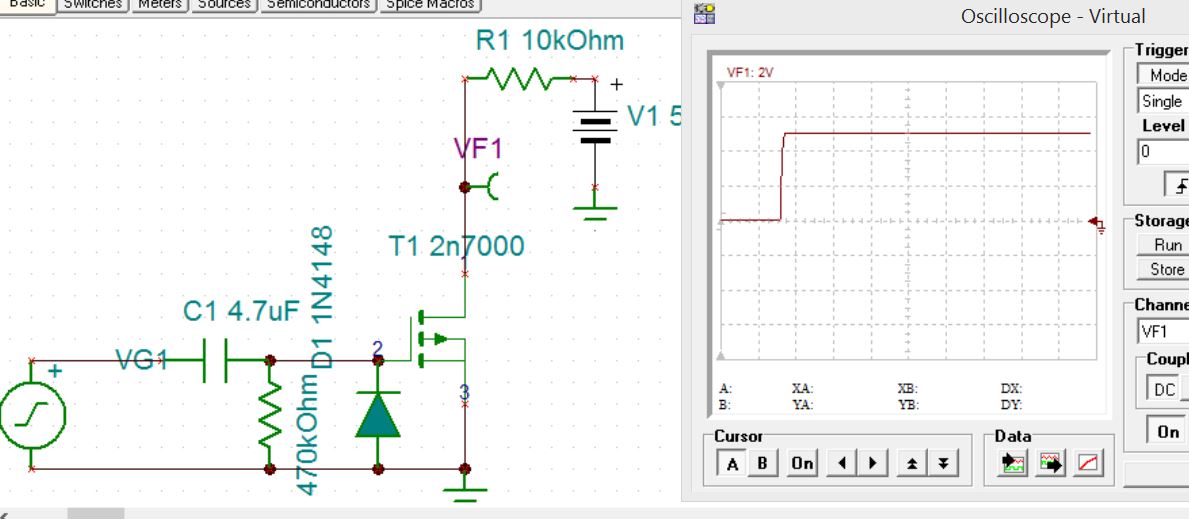Image resolution: width=1189 pixels, height=519 pixels.
Task: Select the VF1 voltage probe pin
Action: coord(482,186)
